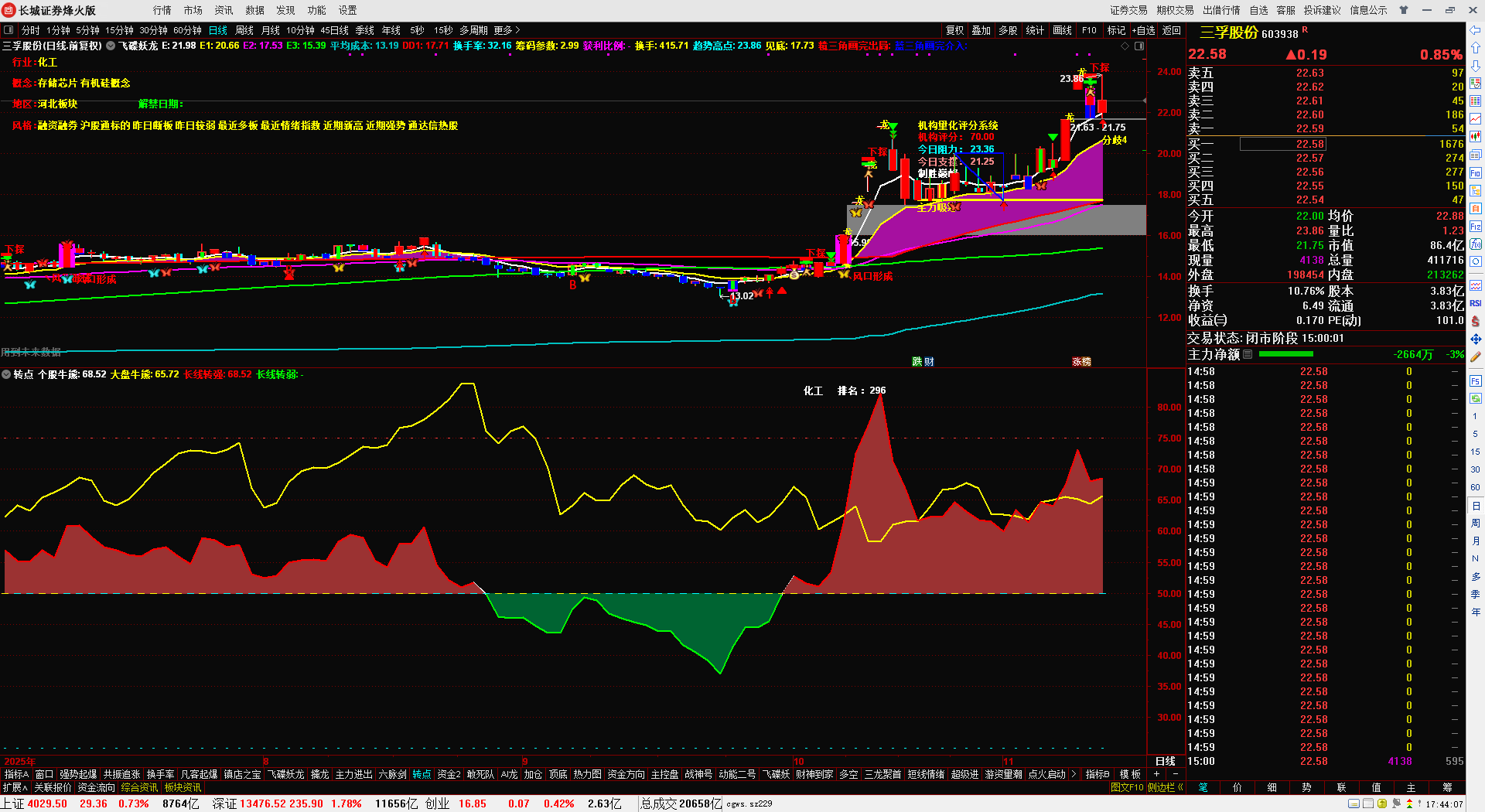Switch to 60-minute period in right sidebar
Viewport: 1485px width, 812px height.
pos(1475,487)
